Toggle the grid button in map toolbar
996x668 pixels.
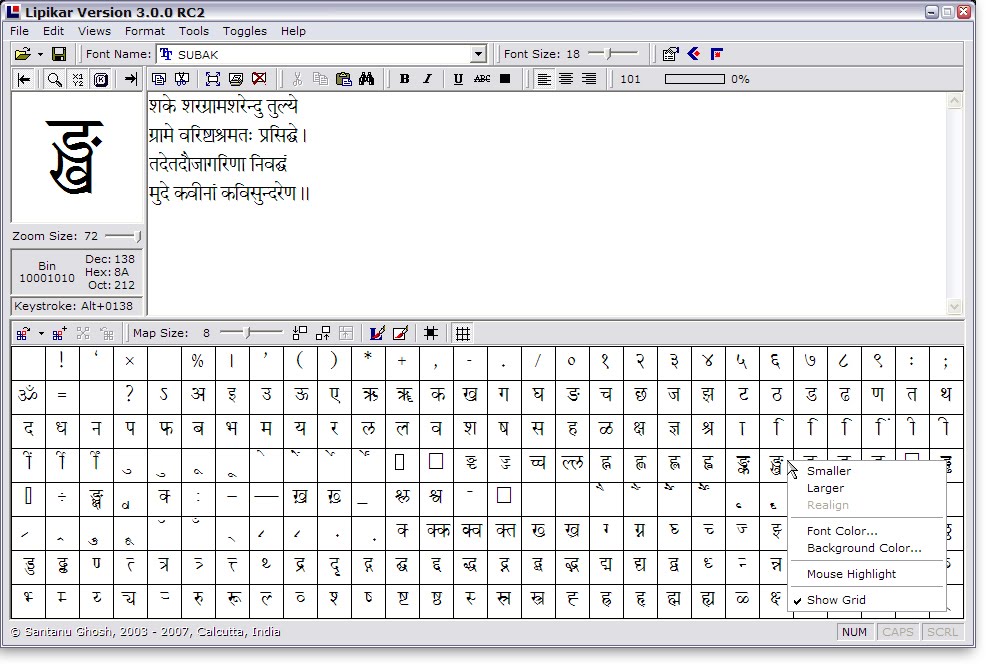click(462, 333)
